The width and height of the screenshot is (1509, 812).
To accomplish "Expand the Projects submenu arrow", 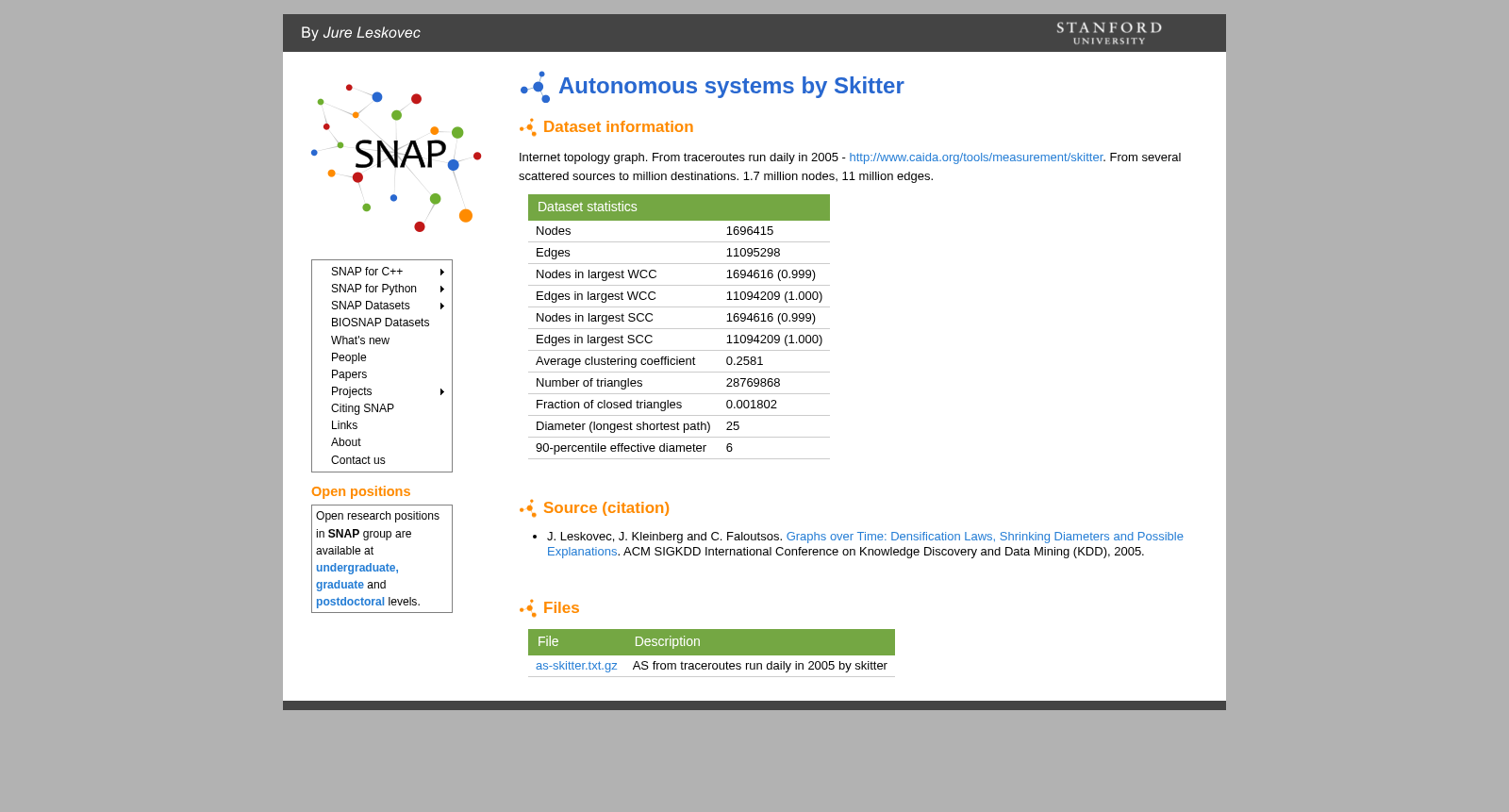I will pos(441,391).
